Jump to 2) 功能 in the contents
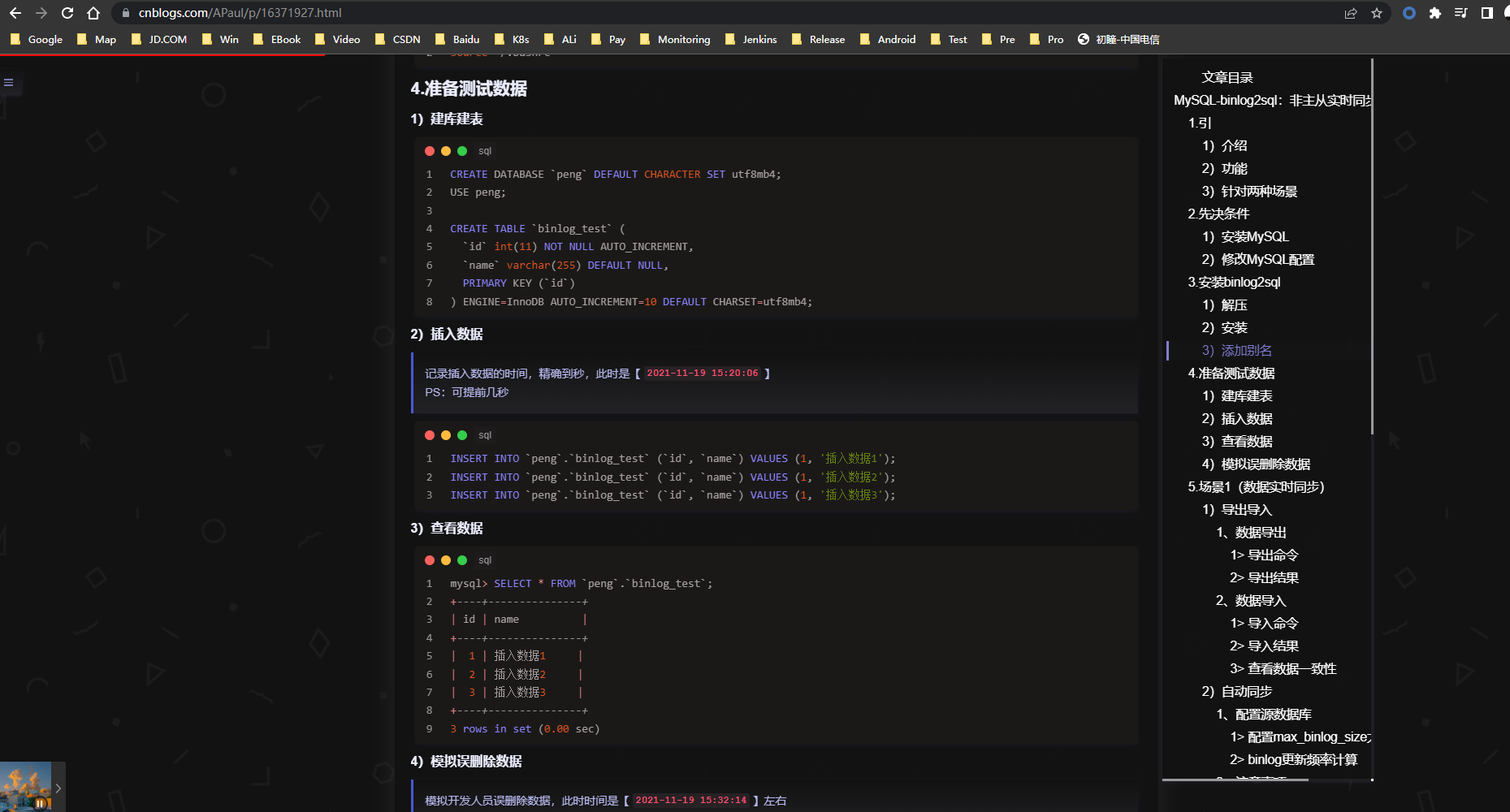The height and width of the screenshot is (812, 1510). (1225, 168)
